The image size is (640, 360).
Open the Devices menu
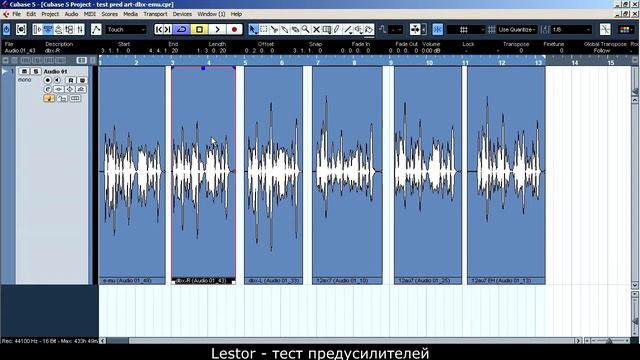tap(182, 14)
